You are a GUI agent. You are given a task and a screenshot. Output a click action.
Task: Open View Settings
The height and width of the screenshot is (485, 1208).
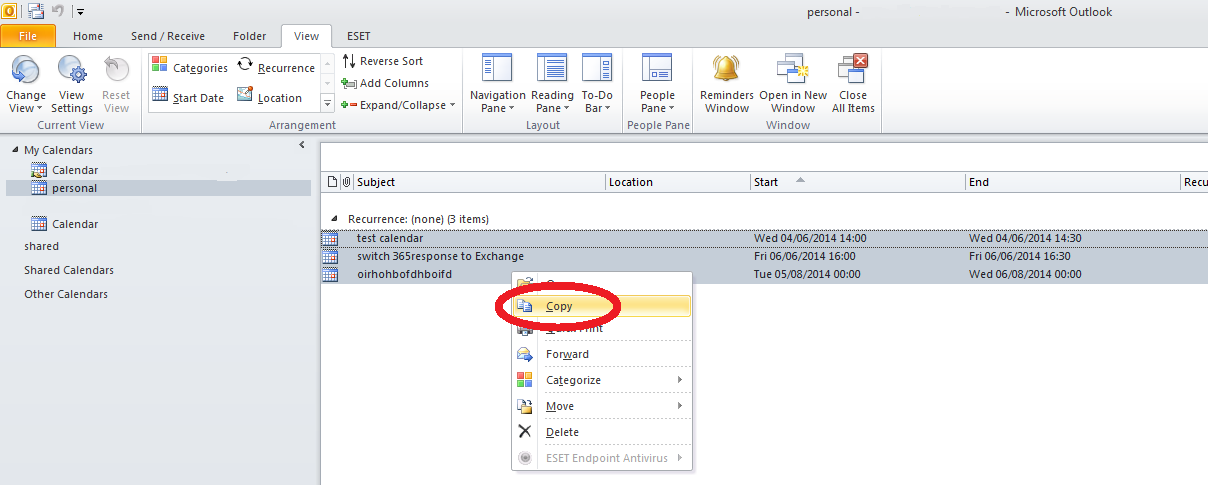(x=72, y=85)
